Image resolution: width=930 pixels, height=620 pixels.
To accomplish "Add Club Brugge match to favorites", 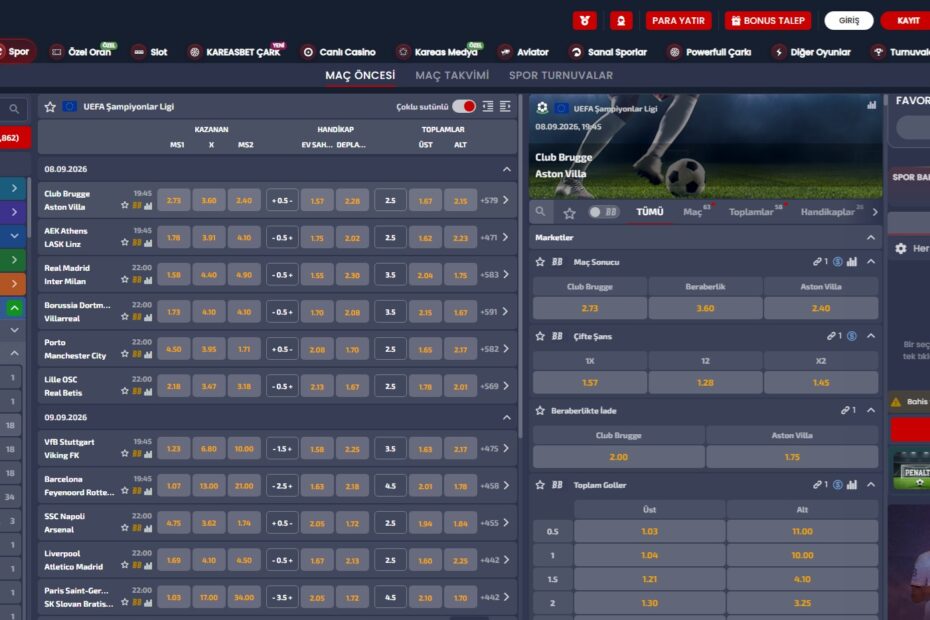I will (x=125, y=205).
